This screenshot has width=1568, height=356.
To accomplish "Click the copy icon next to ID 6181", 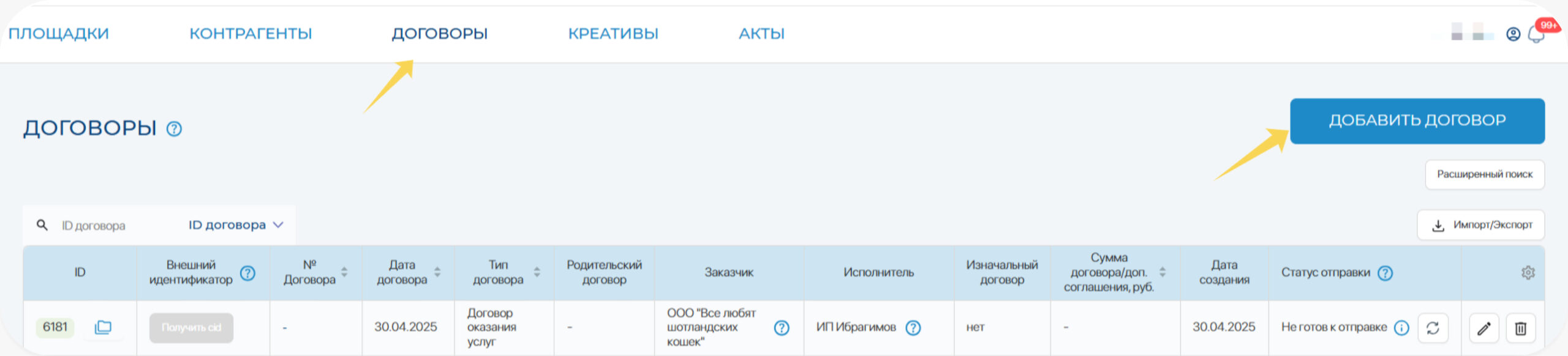I will 103,327.
